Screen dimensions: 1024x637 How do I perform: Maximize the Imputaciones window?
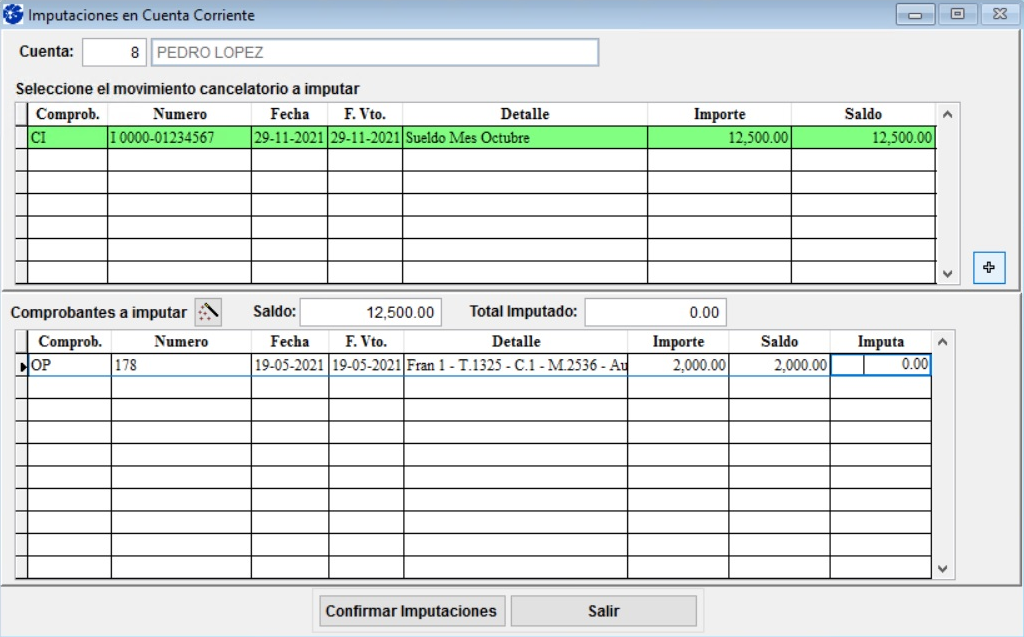pos(957,14)
